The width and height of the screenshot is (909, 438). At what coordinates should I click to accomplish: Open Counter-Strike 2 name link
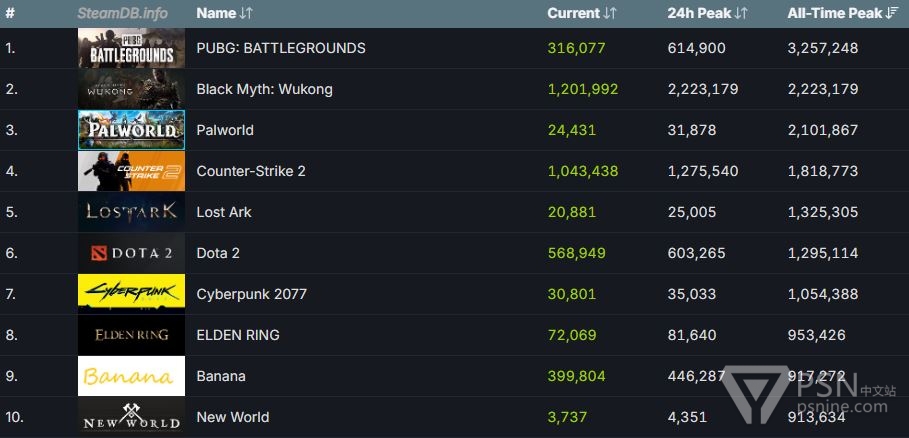tap(251, 171)
